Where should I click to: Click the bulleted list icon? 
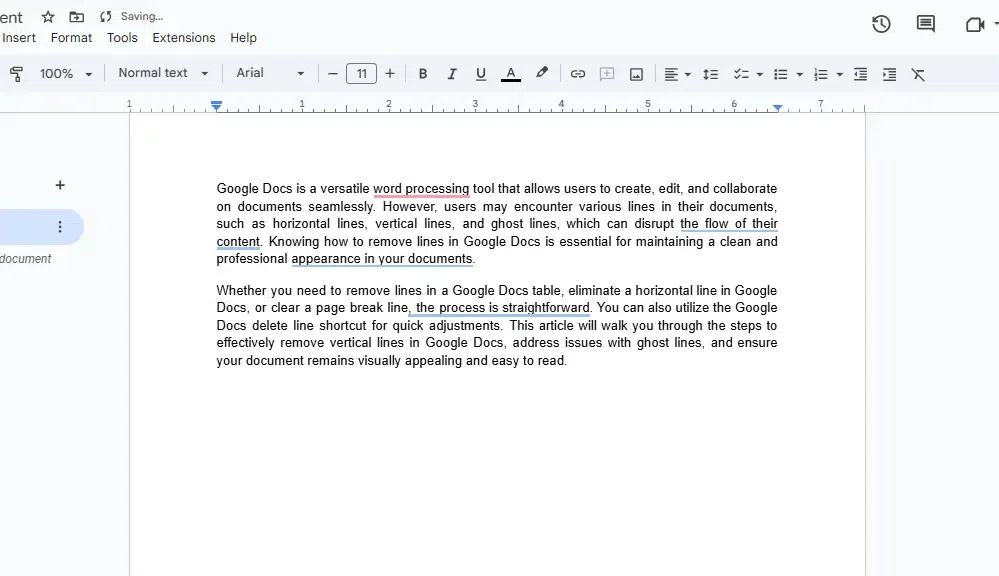[780, 75]
